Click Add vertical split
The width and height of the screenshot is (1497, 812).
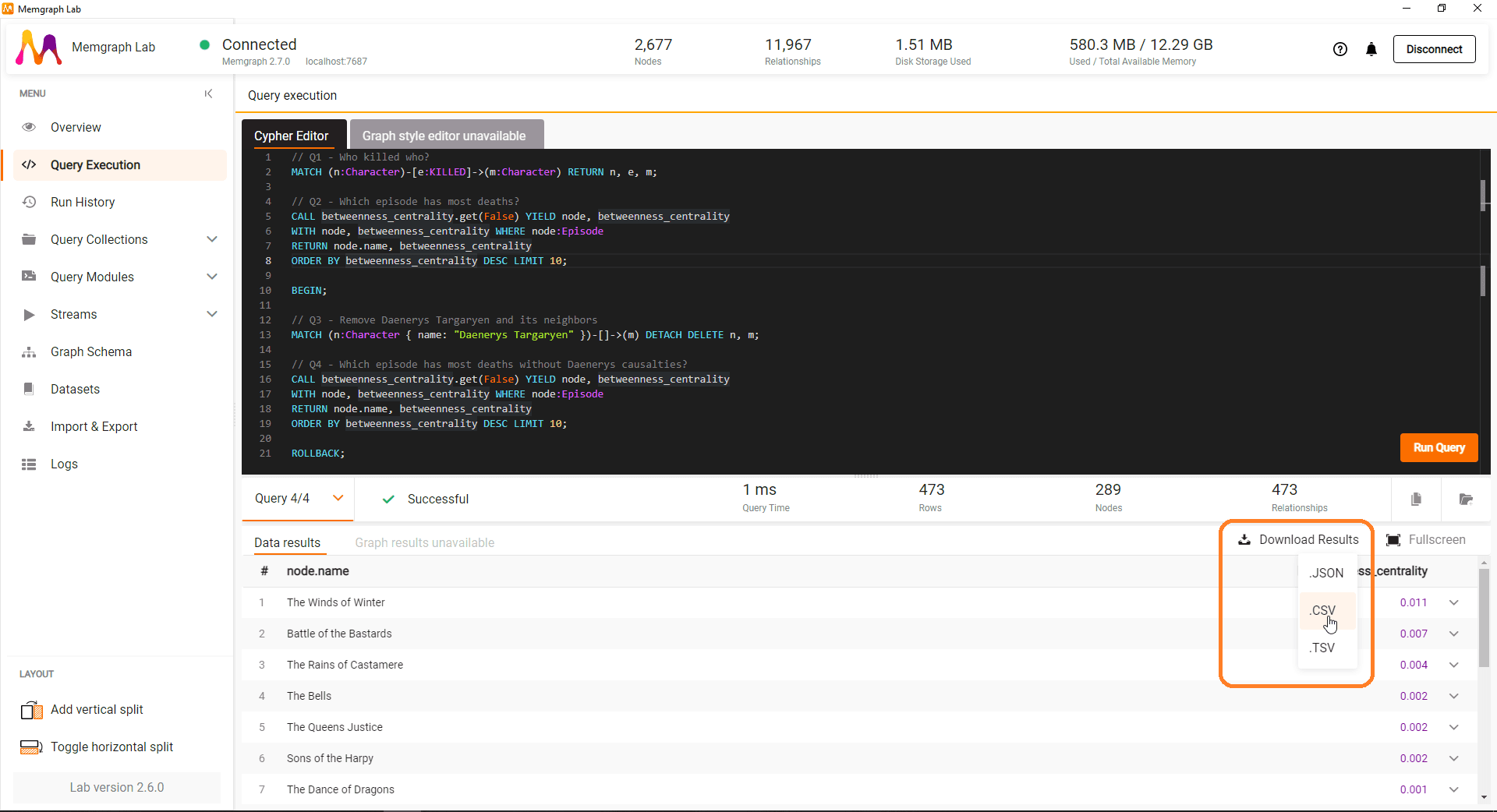click(x=82, y=710)
